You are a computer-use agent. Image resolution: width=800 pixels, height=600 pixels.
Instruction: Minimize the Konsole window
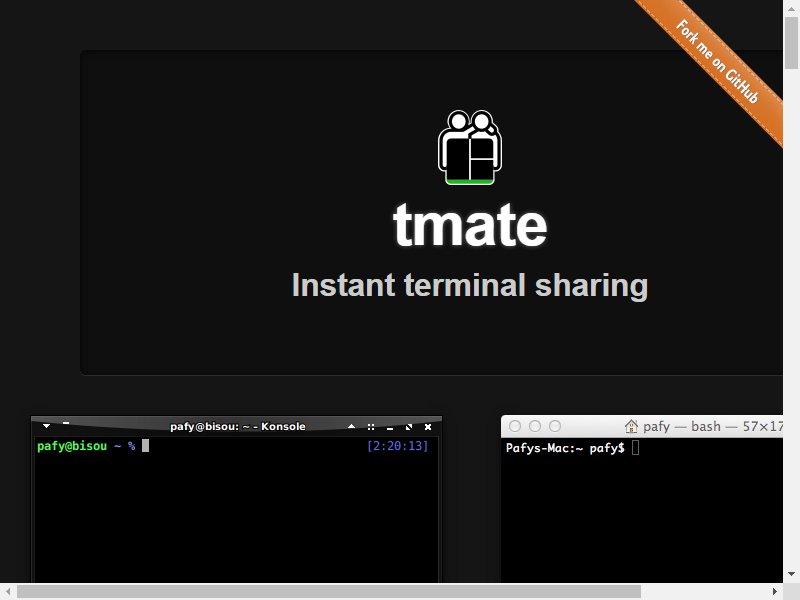[390, 428]
